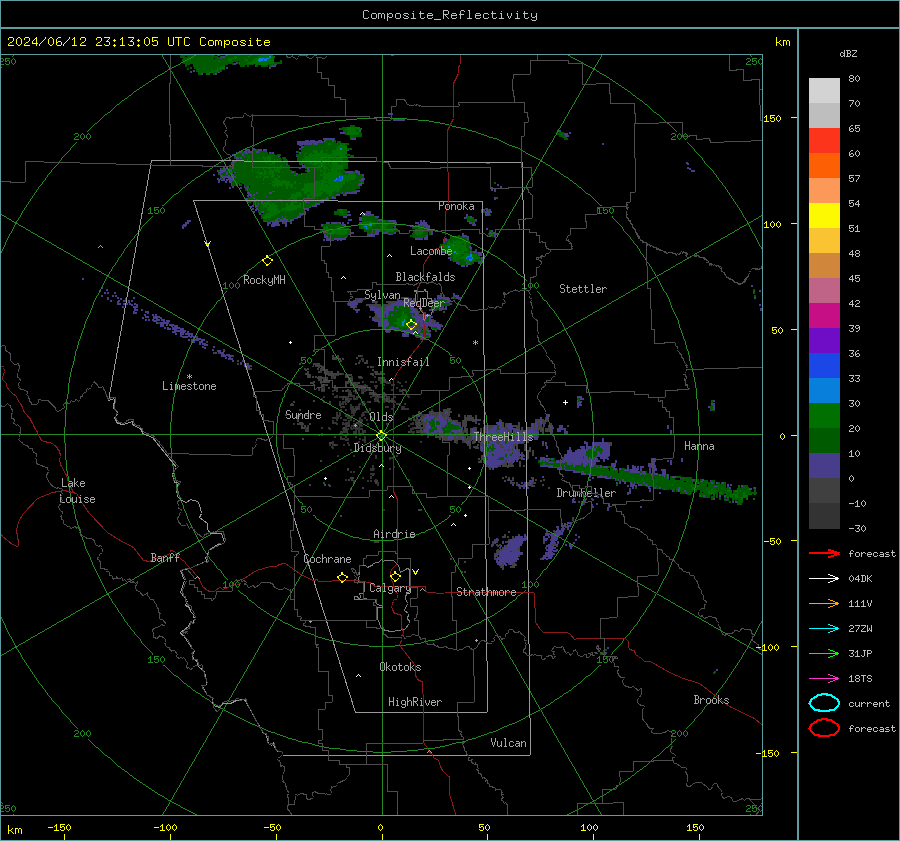
Task: Click the Sundre town label
Action: [303, 414]
